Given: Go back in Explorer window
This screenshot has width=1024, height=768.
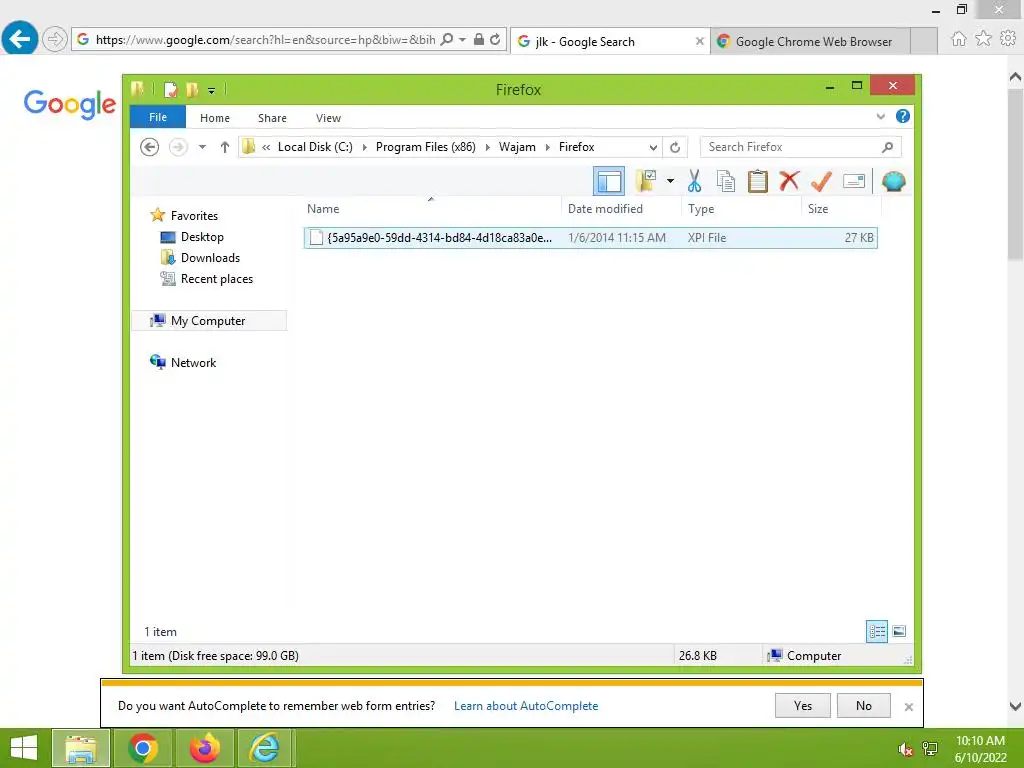Looking at the screenshot, I should [150, 147].
